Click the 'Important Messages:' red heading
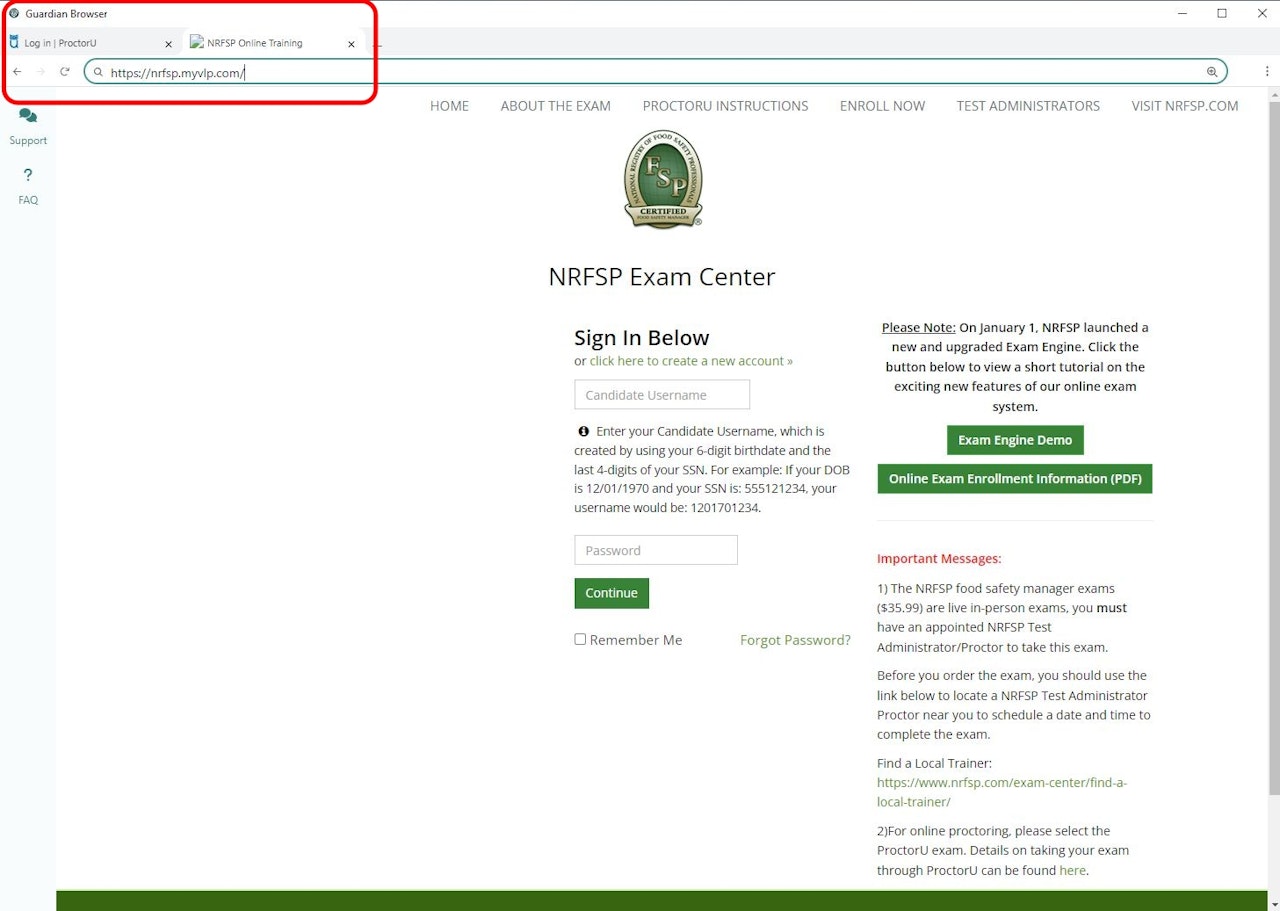1280x911 pixels. (x=939, y=559)
